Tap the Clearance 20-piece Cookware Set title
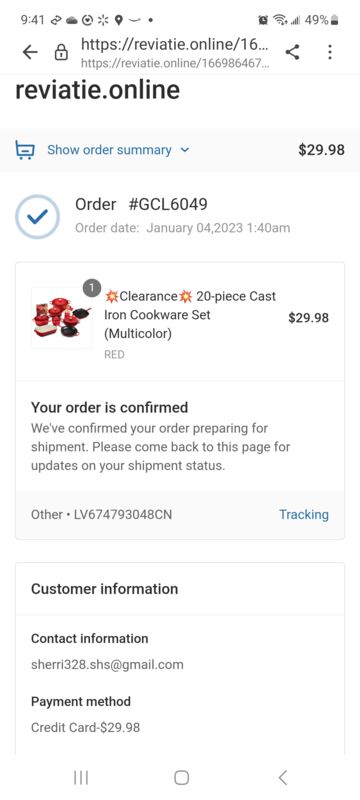The height and width of the screenshot is (800, 360). point(190,315)
